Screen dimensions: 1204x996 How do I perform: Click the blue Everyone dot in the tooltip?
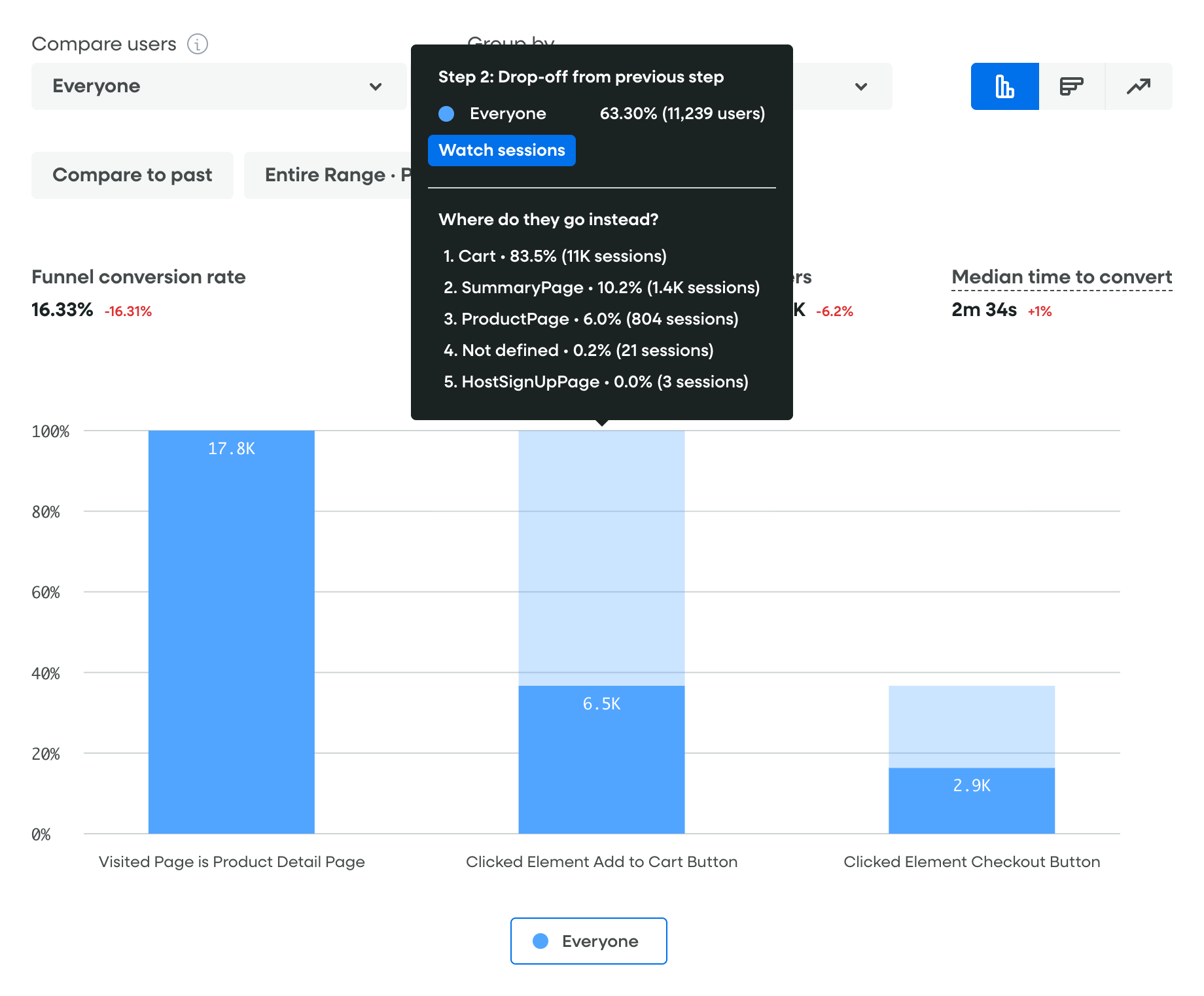click(x=446, y=114)
